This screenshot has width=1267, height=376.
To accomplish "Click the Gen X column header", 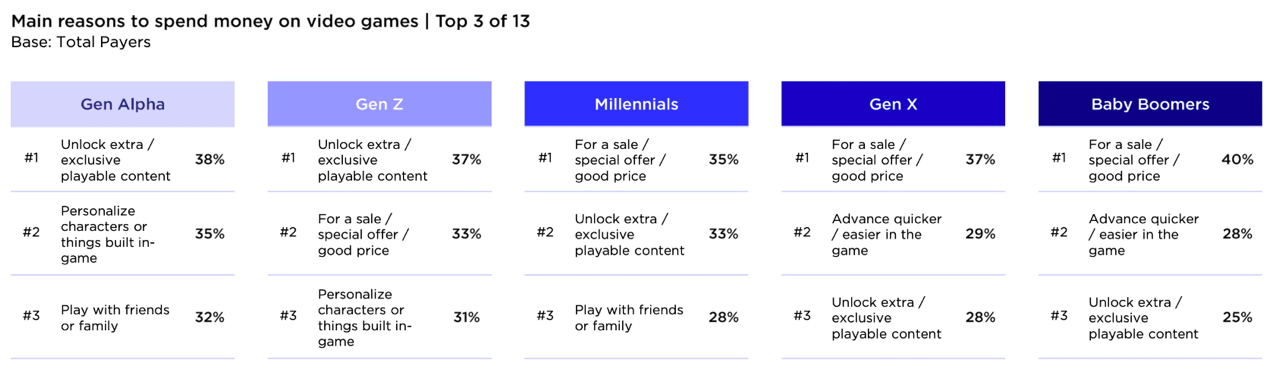I will click(893, 104).
